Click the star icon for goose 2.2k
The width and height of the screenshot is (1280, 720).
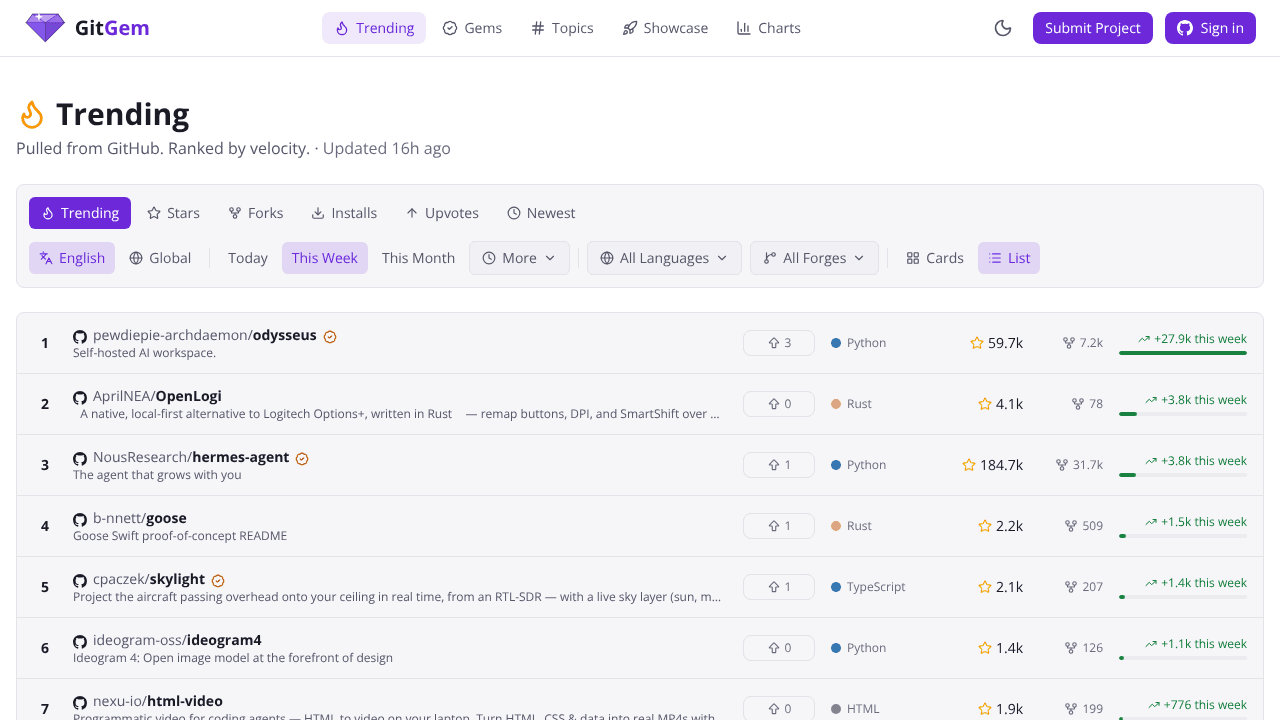coord(985,526)
